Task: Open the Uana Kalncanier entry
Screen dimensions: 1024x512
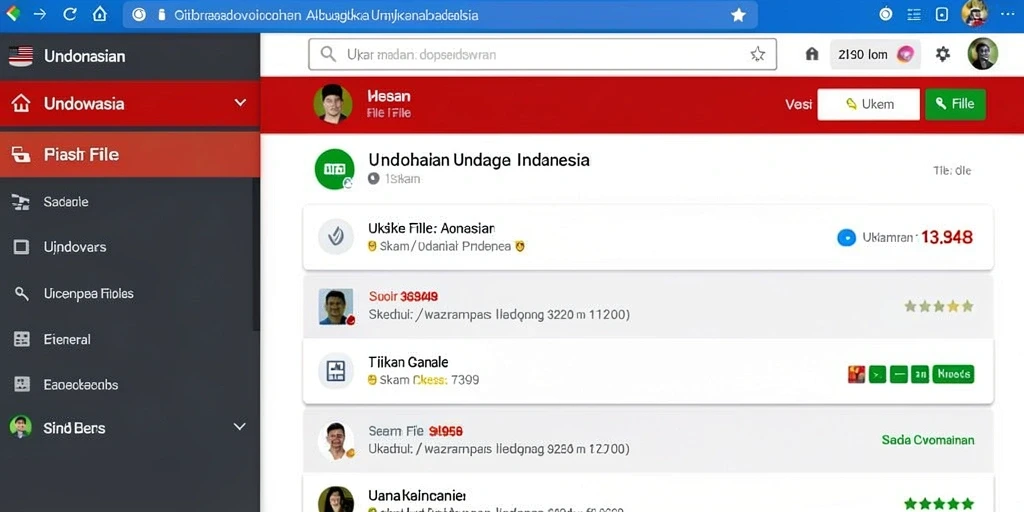Action: pos(648,493)
